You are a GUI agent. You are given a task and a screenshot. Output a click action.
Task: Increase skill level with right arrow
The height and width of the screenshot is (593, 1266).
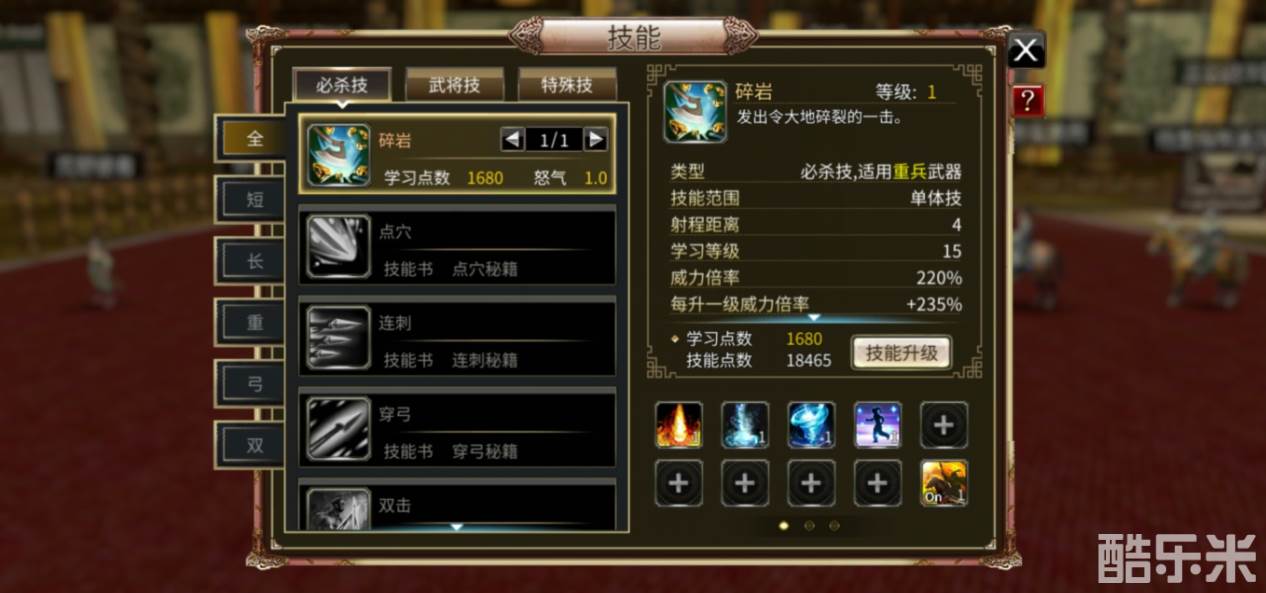(x=595, y=140)
